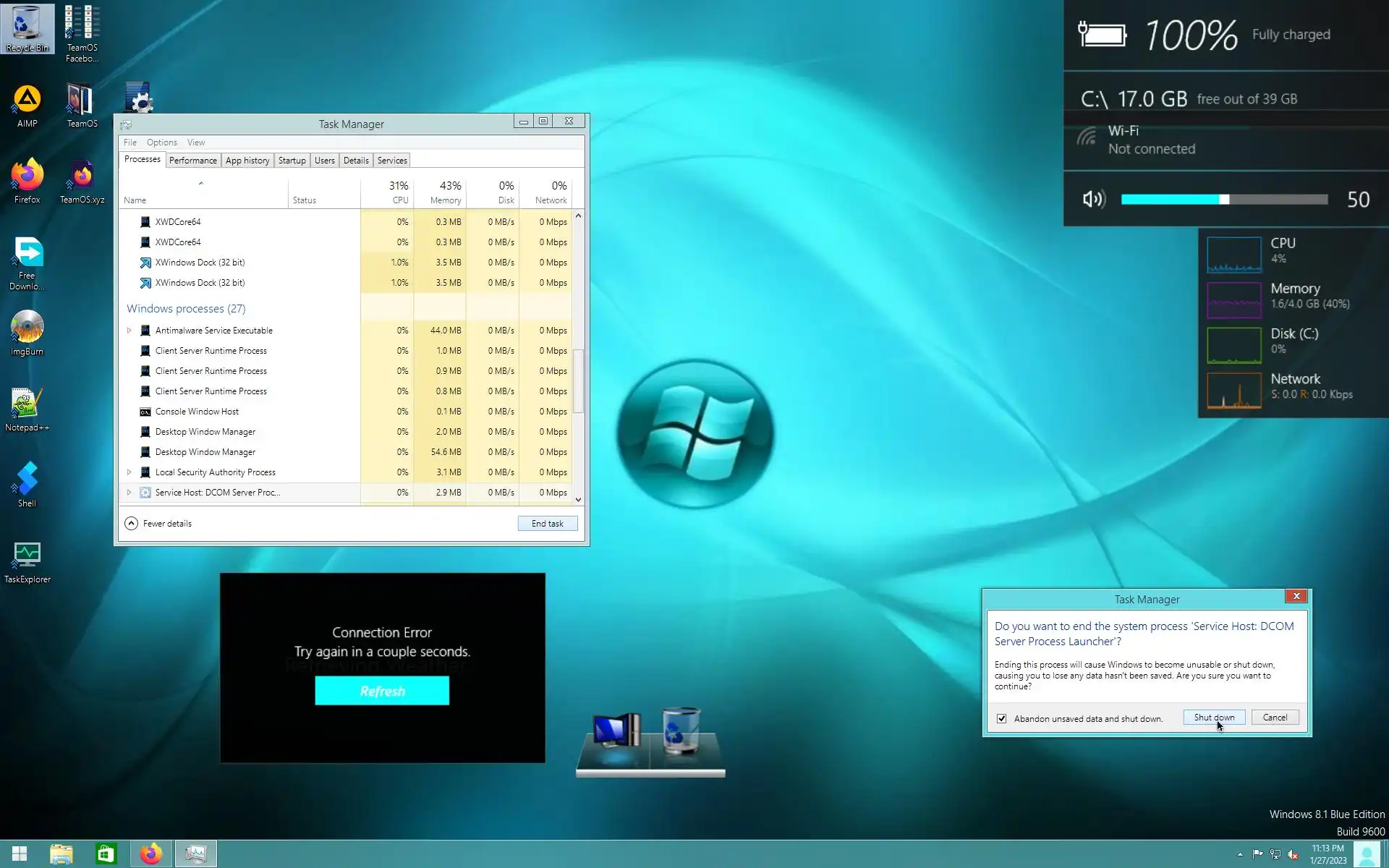Click the speaker volume icon in the widget
Image resolution: width=1389 pixels, height=868 pixels.
pyautogui.click(x=1094, y=199)
